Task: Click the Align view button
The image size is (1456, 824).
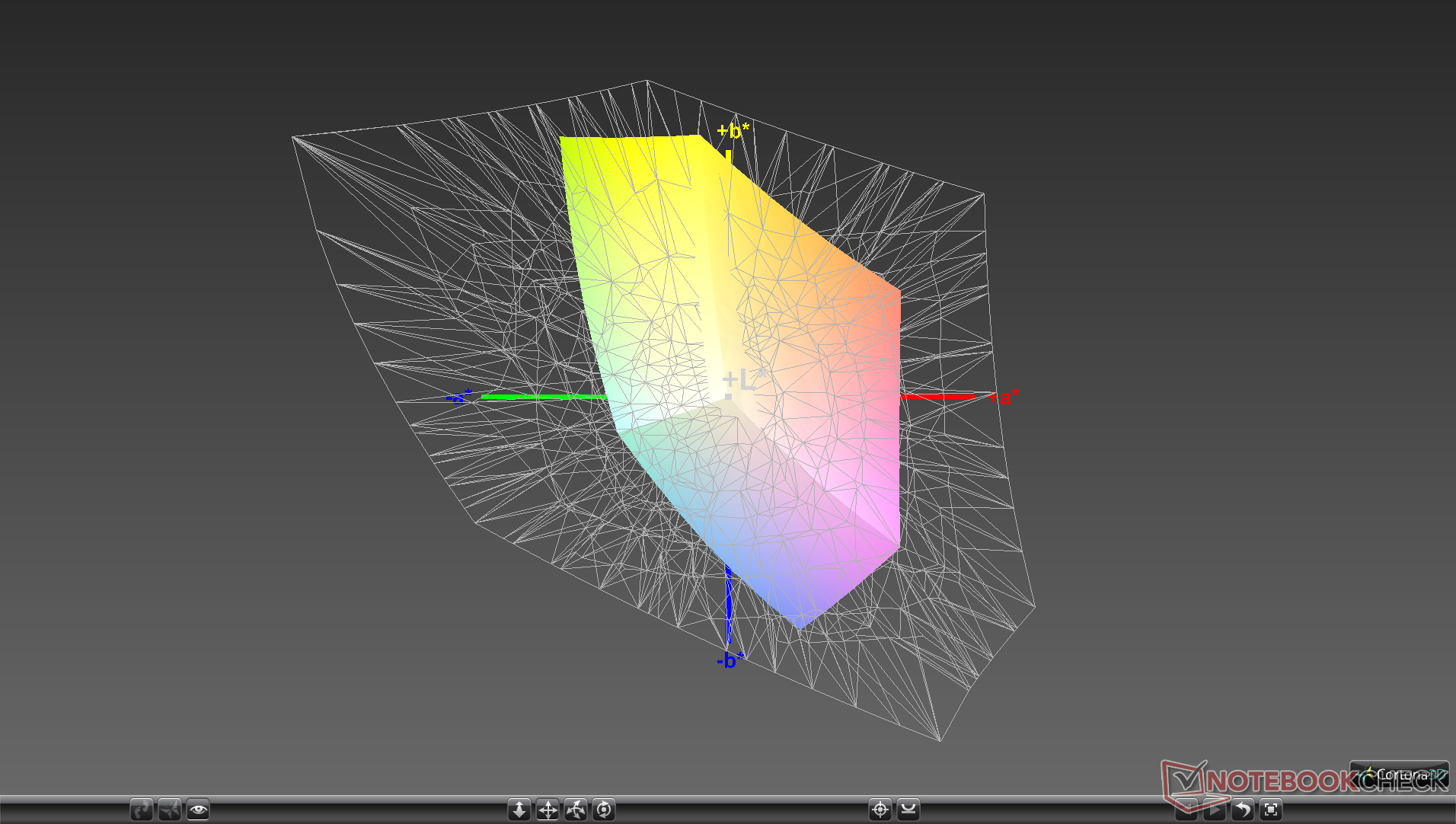Action: (908, 810)
